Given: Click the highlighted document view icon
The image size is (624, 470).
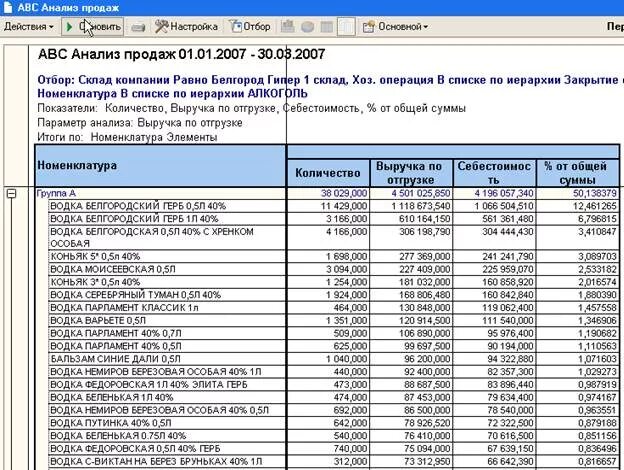Looking at the screenshot, I should (346, 27).
